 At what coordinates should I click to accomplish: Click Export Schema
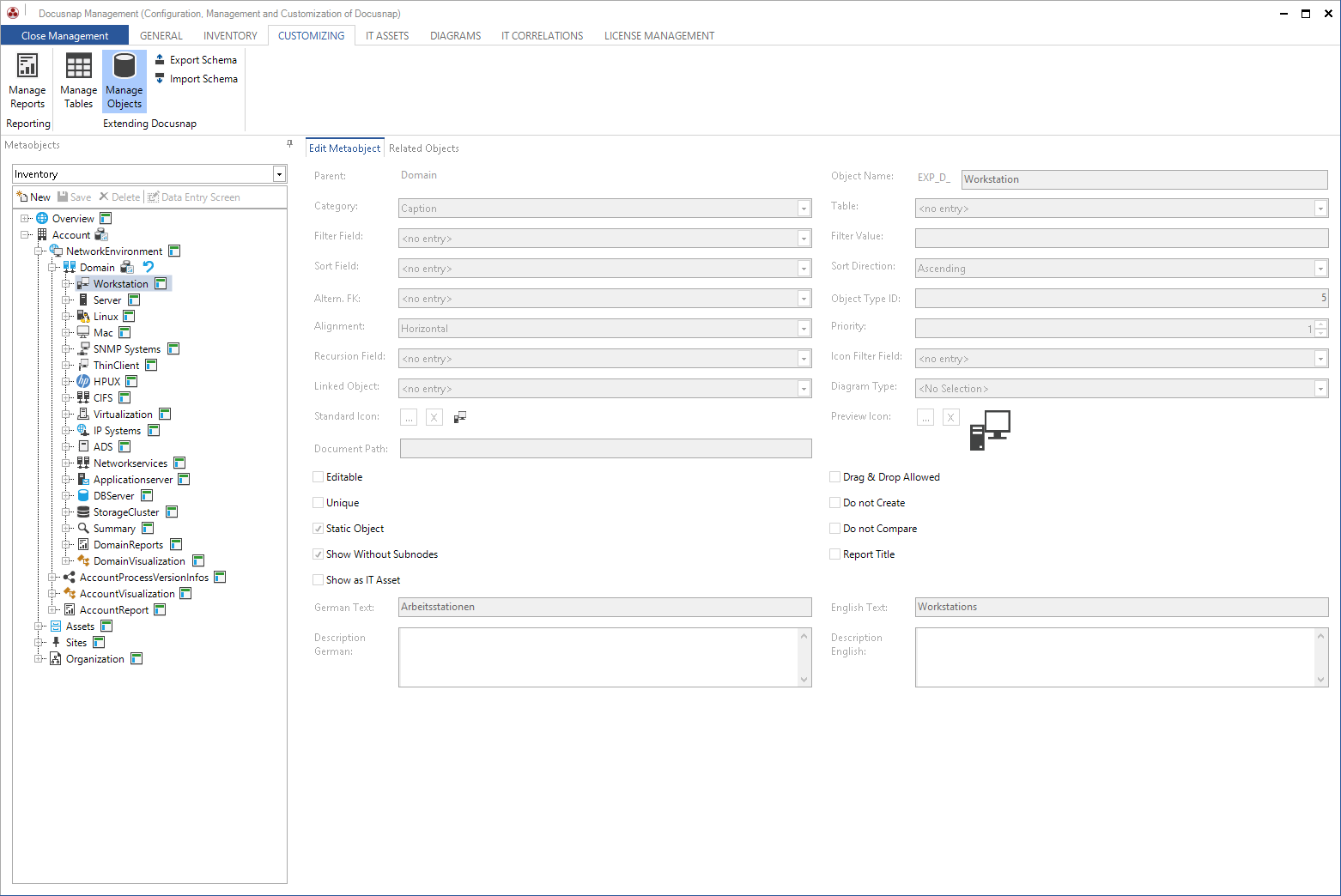coord(196,60)
